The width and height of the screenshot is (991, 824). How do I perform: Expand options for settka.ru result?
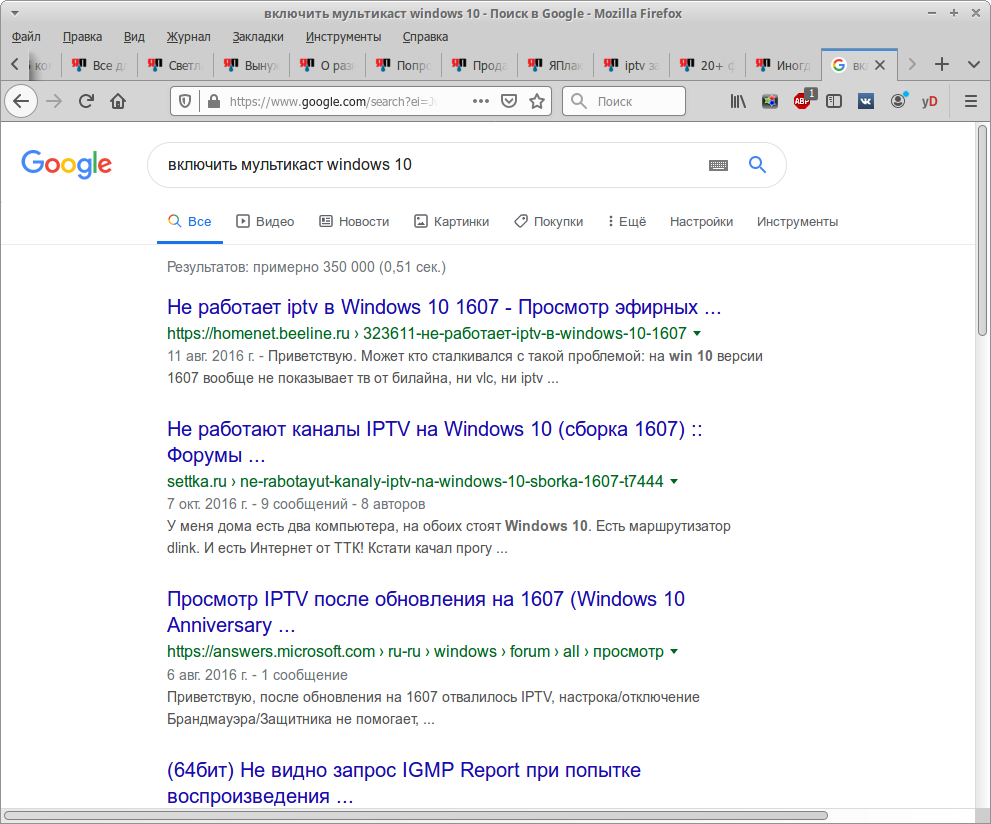[674, 481]
